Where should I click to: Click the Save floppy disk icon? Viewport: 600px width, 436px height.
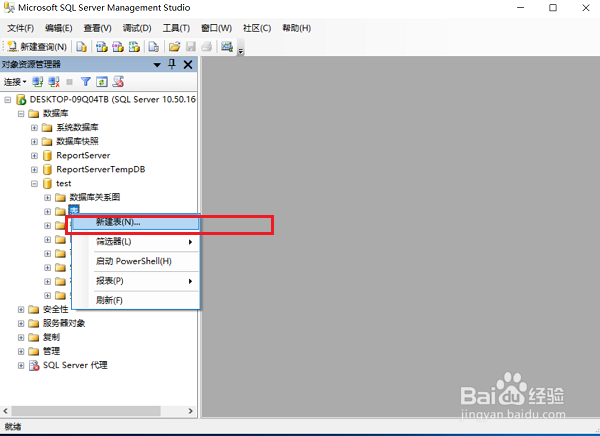(191, 47)
